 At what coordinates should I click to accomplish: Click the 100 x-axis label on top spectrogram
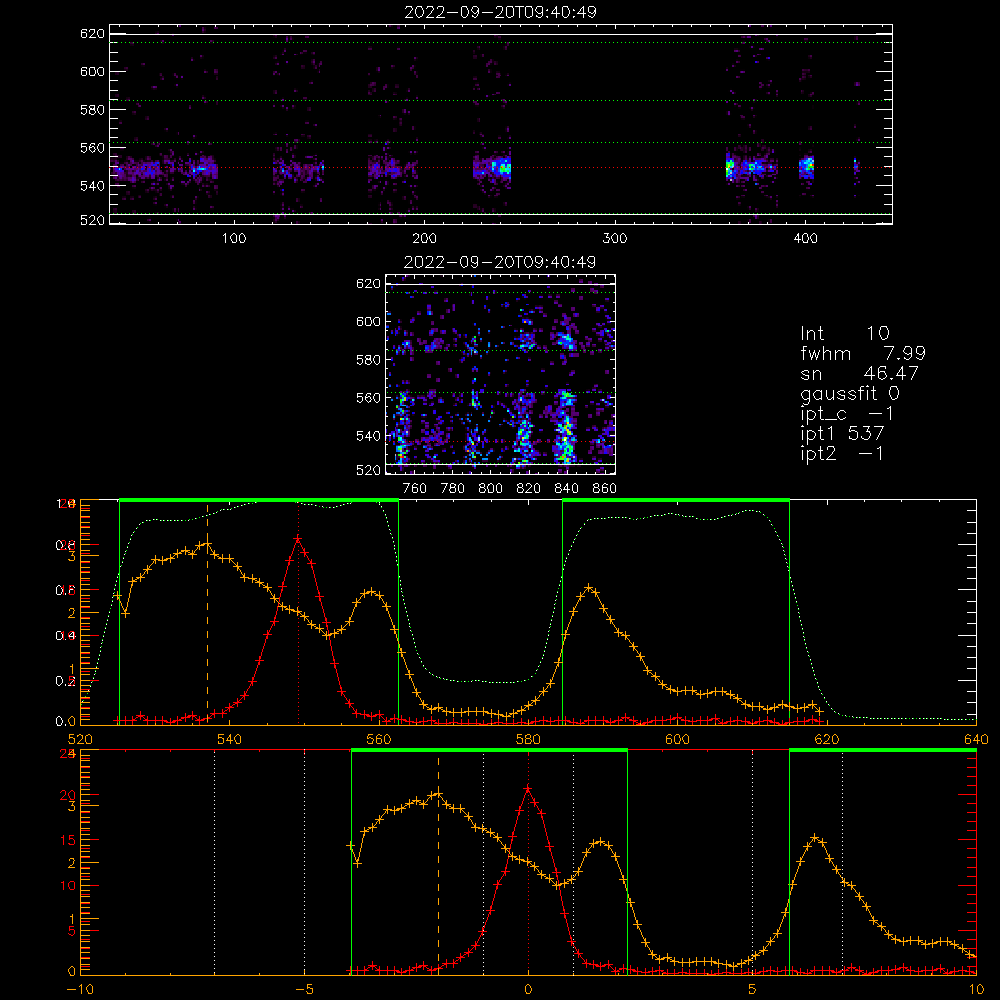tap(234, 239)
